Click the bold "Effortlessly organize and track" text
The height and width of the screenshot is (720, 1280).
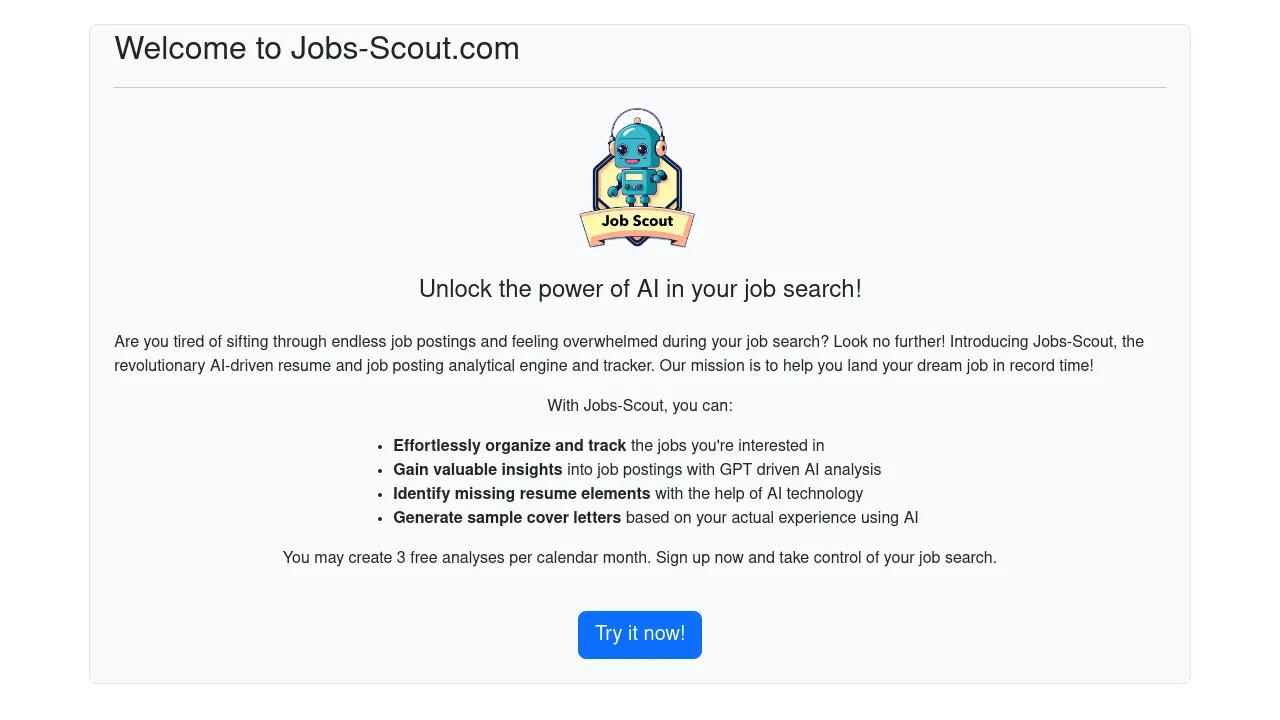509,446
